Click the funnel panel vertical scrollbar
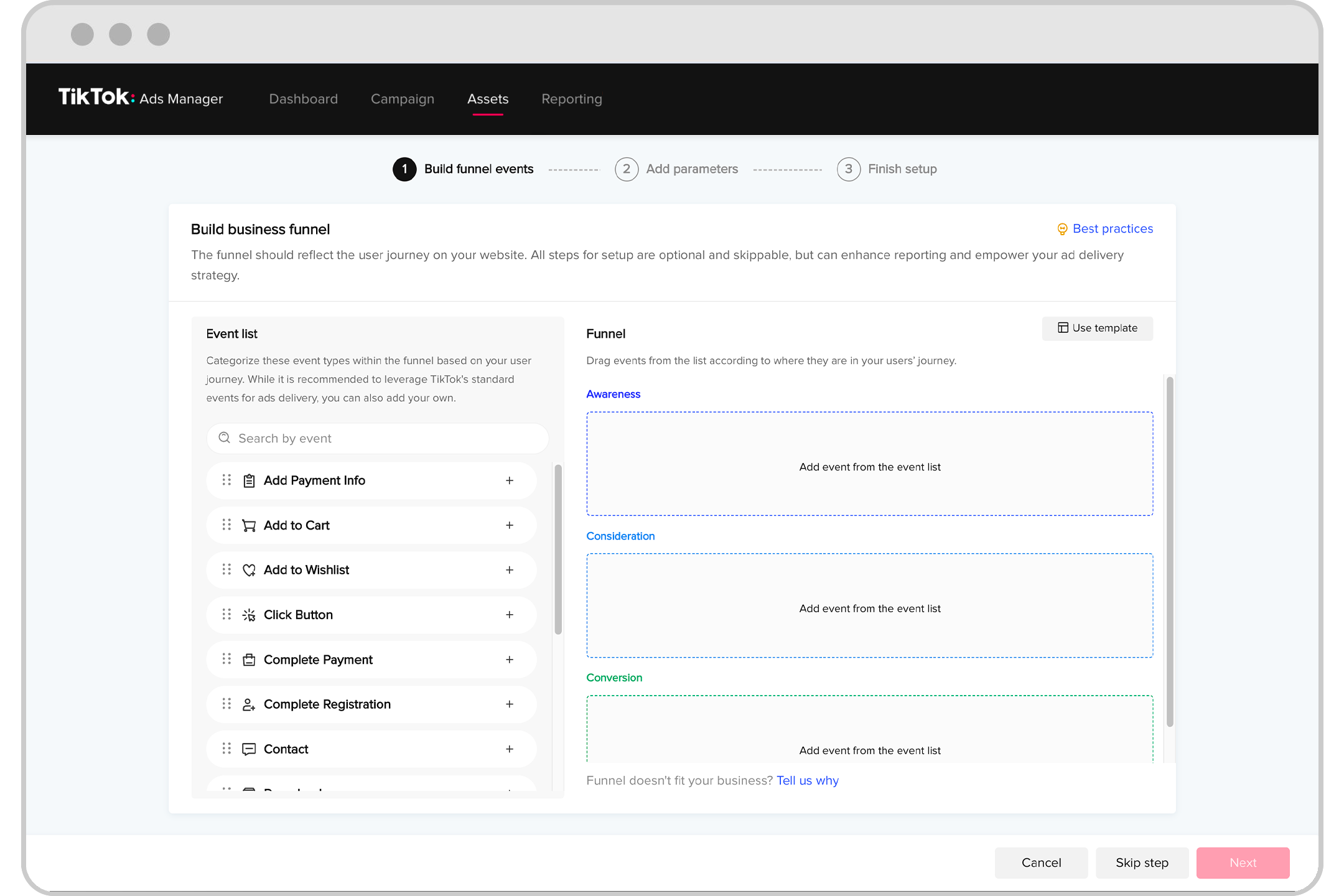Screen dimensions: 1344x896 (1170, 551)
